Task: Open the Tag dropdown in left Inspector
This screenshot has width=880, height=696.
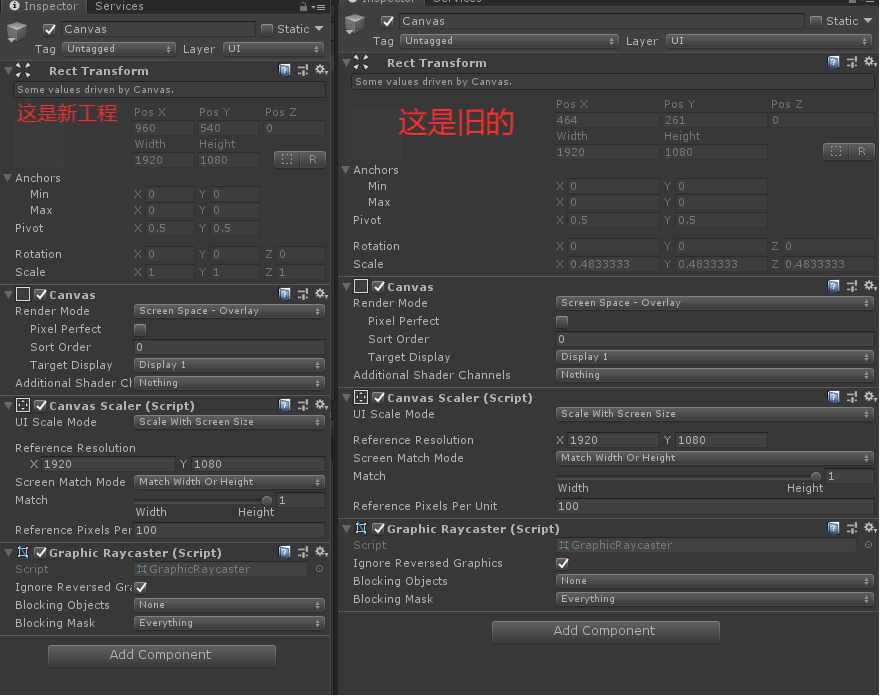Action: coord(118,49)
